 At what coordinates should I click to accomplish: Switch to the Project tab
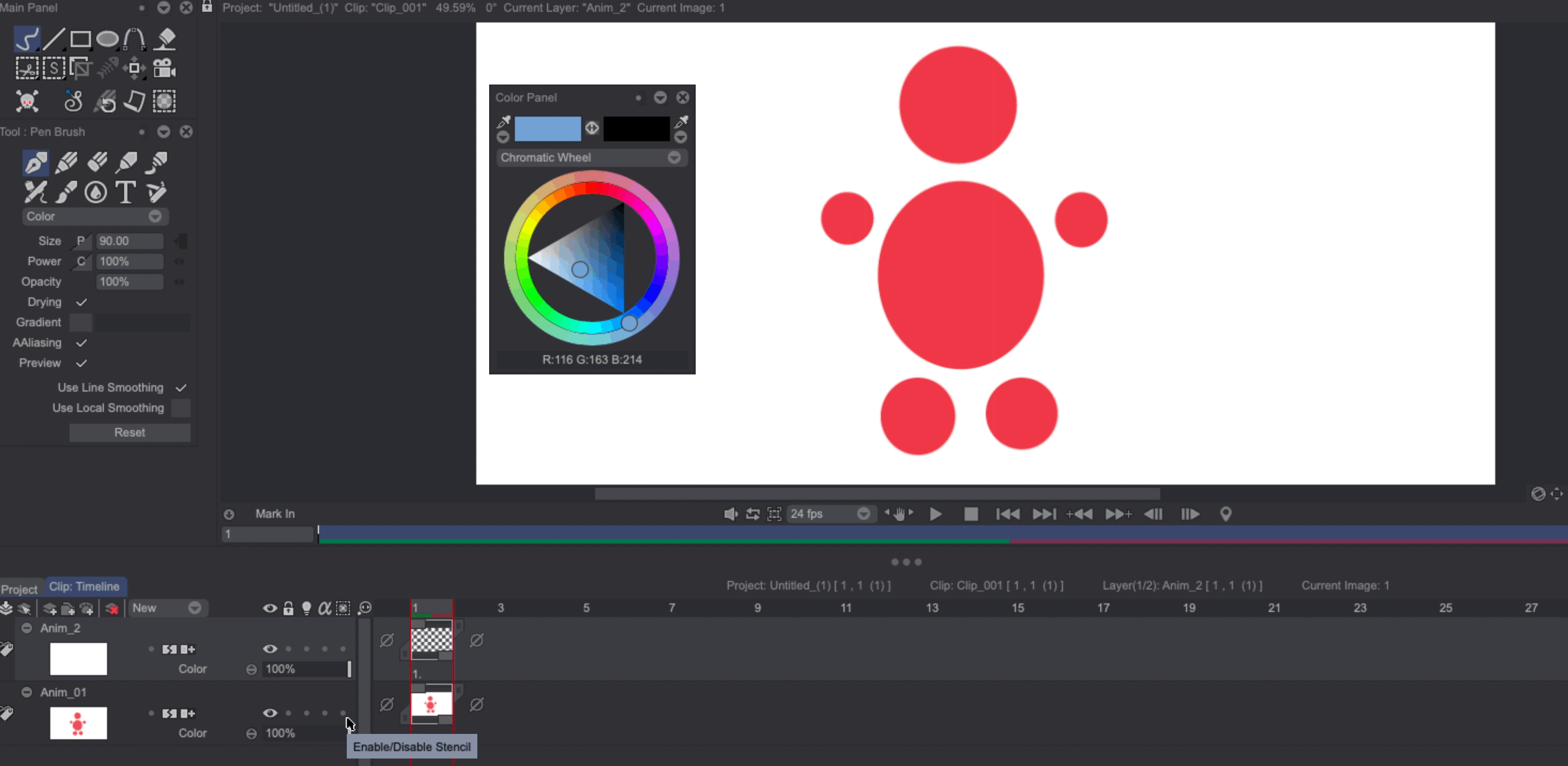pyautogui.click(x=19, y=588)
